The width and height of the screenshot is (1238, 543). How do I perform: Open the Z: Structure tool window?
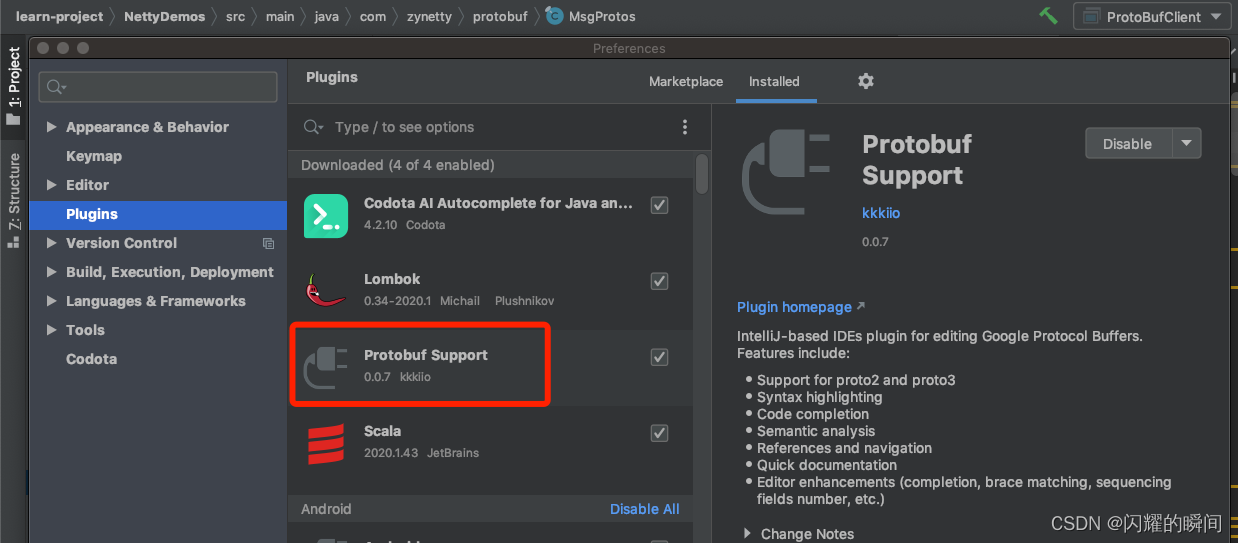[13, 200]
